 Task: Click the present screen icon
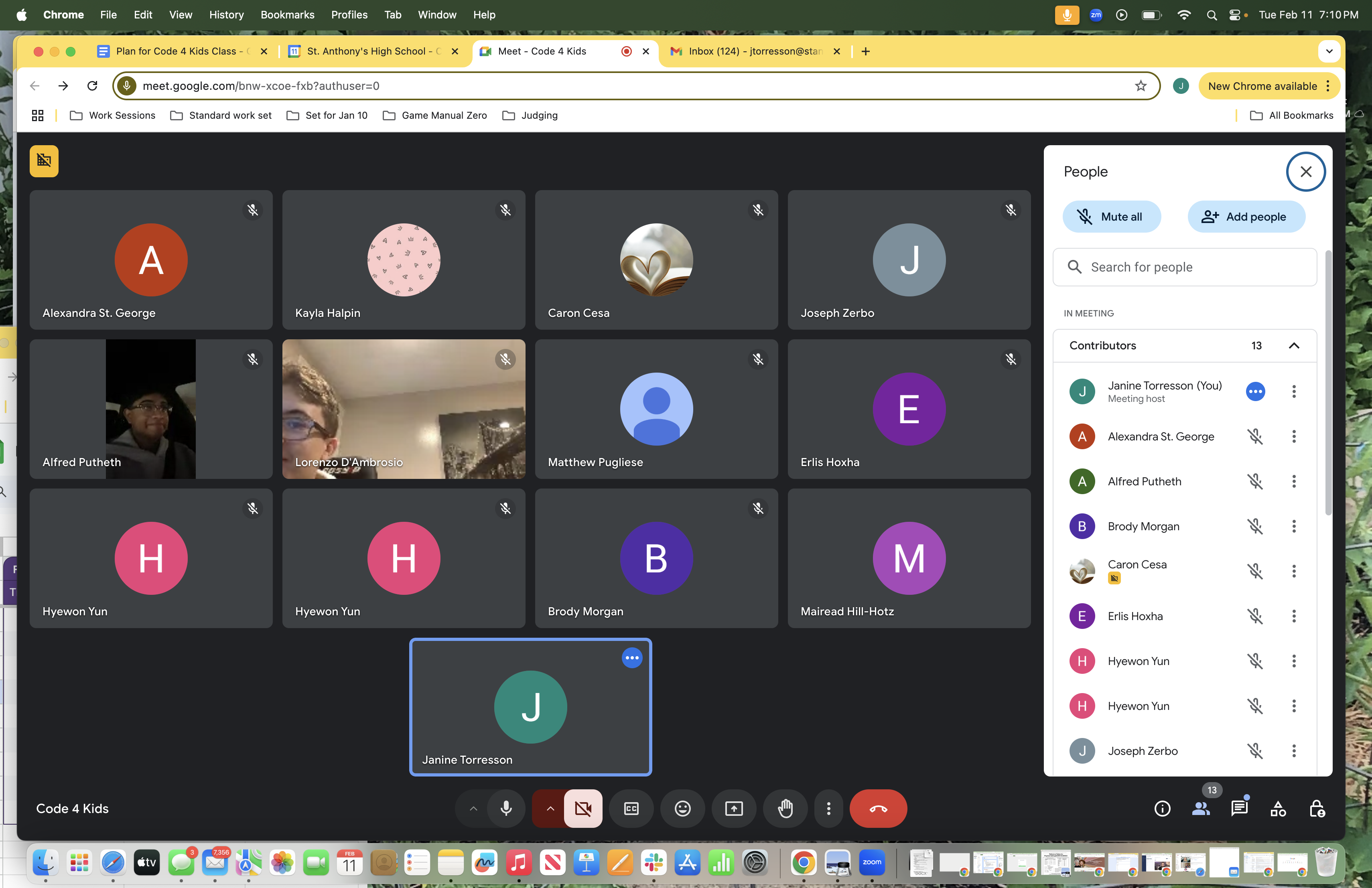(734, 809)
